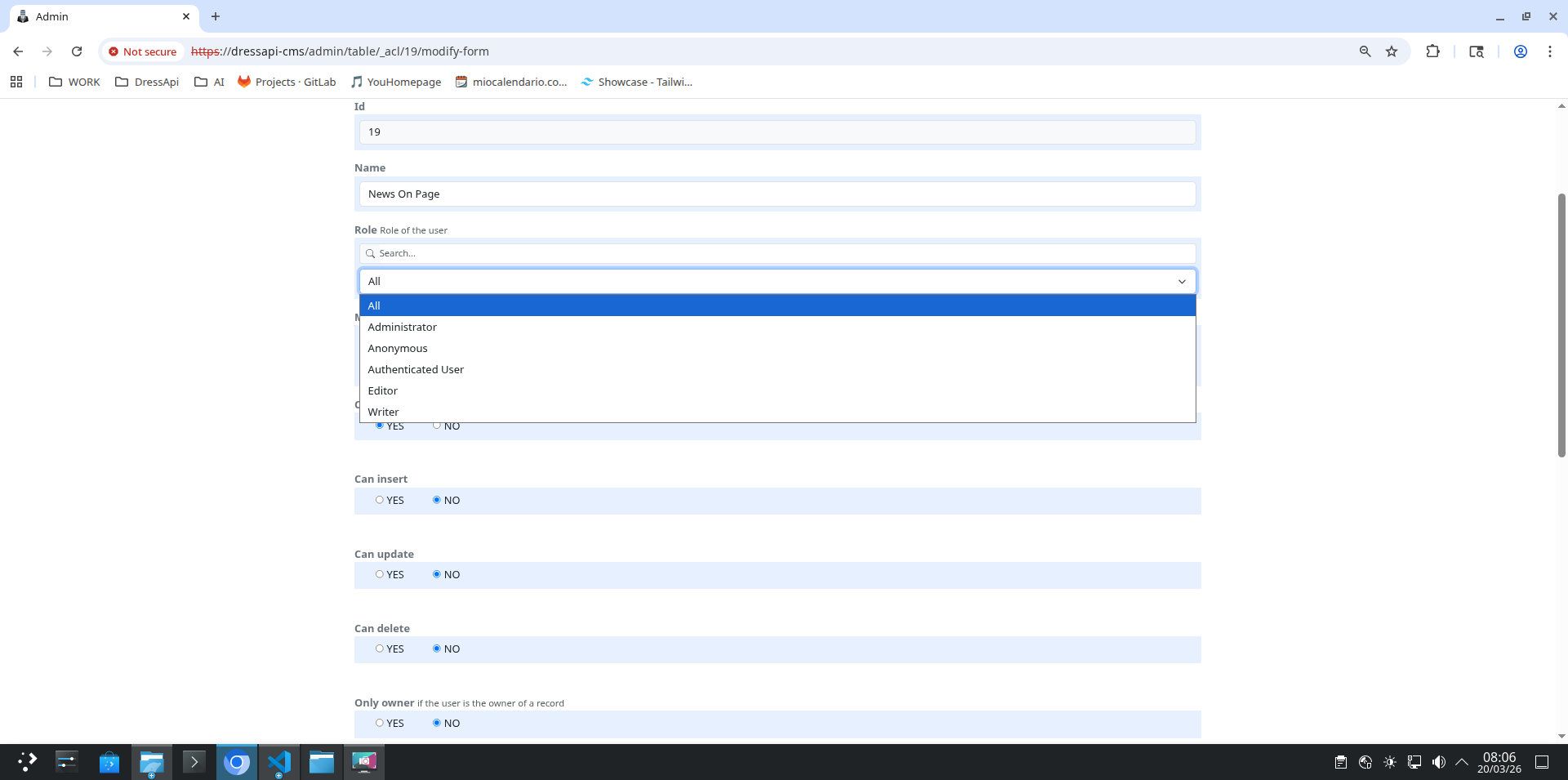
Task: Open the Projects · GitLab bookmark
Action: 287,82
